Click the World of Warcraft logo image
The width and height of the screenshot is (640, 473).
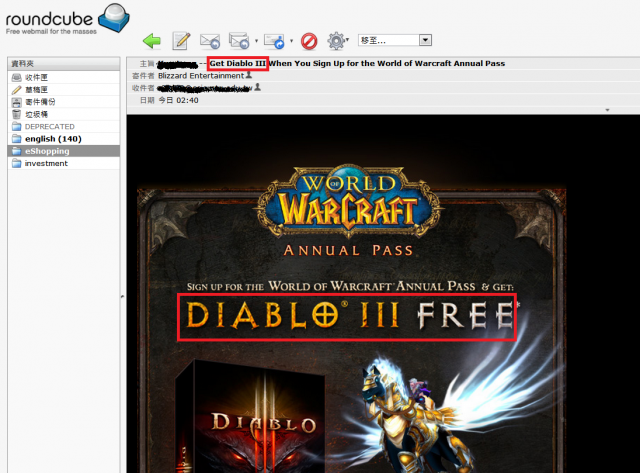(349, 201)
